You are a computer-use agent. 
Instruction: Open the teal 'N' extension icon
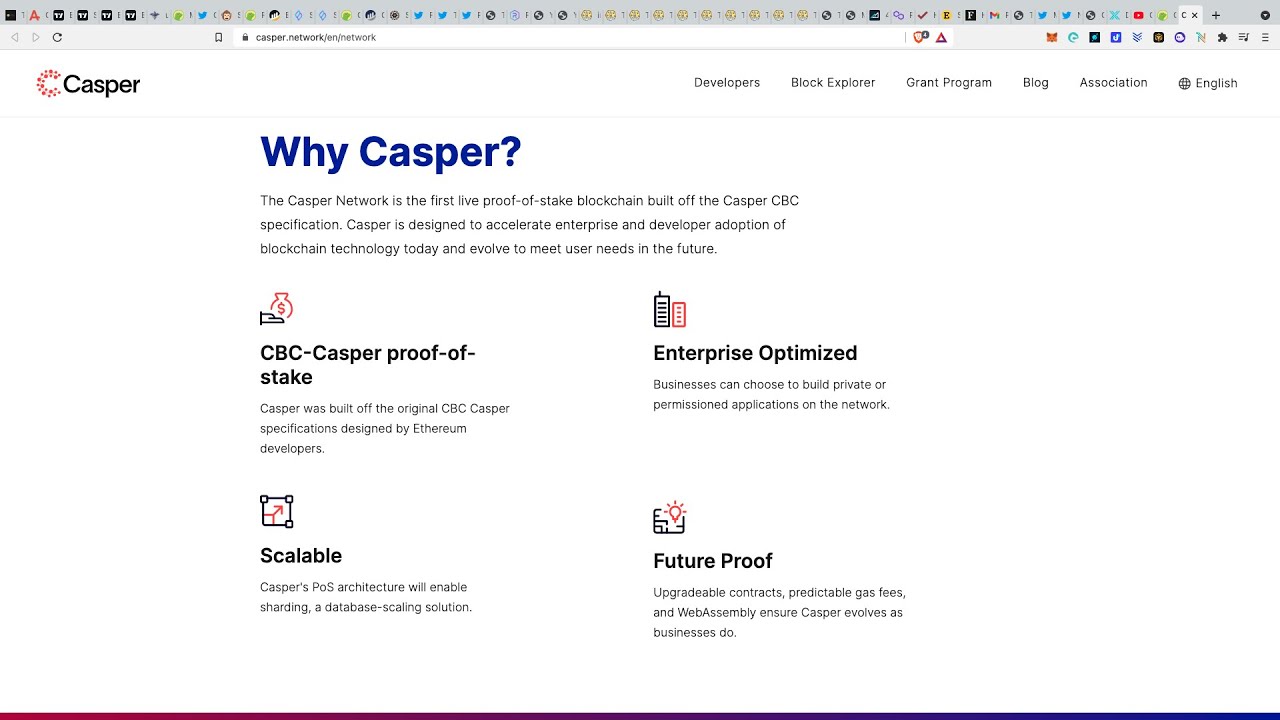1201,37
